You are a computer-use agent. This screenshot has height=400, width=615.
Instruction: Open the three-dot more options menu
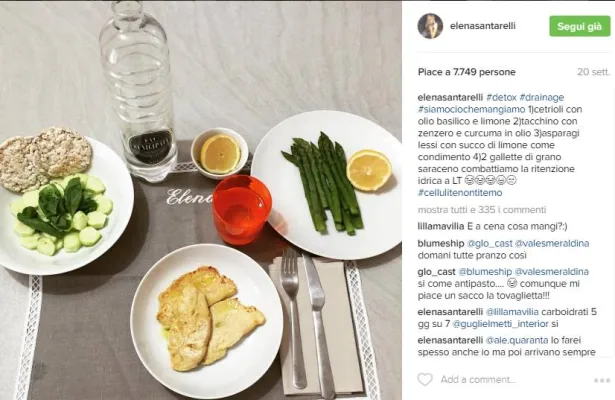(602, 380)
